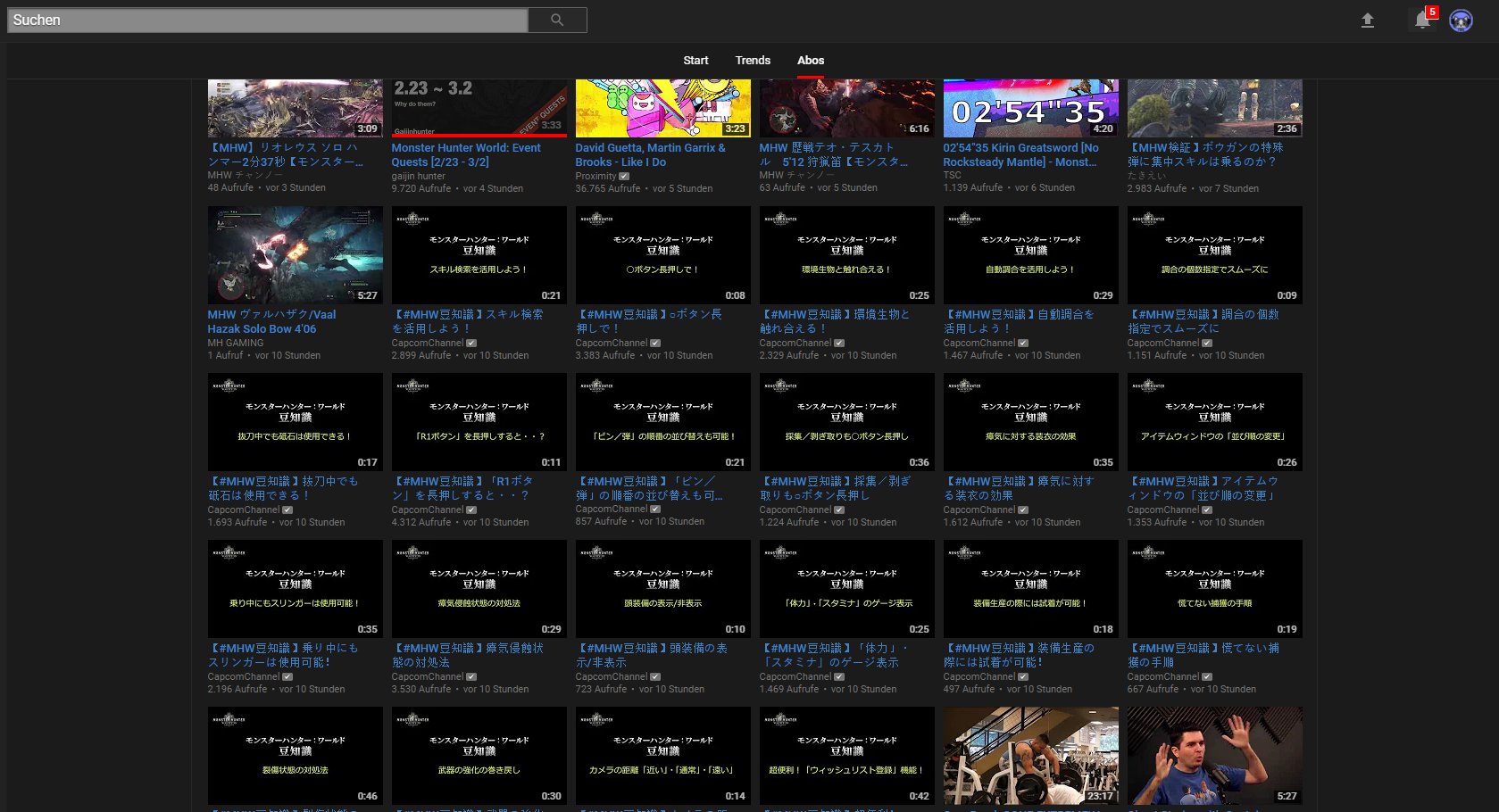The image size is (1499, 812).
Task: Open the 【MHW検証】ボウガンの特殊弾 title link
Action: coord(1205,154)
